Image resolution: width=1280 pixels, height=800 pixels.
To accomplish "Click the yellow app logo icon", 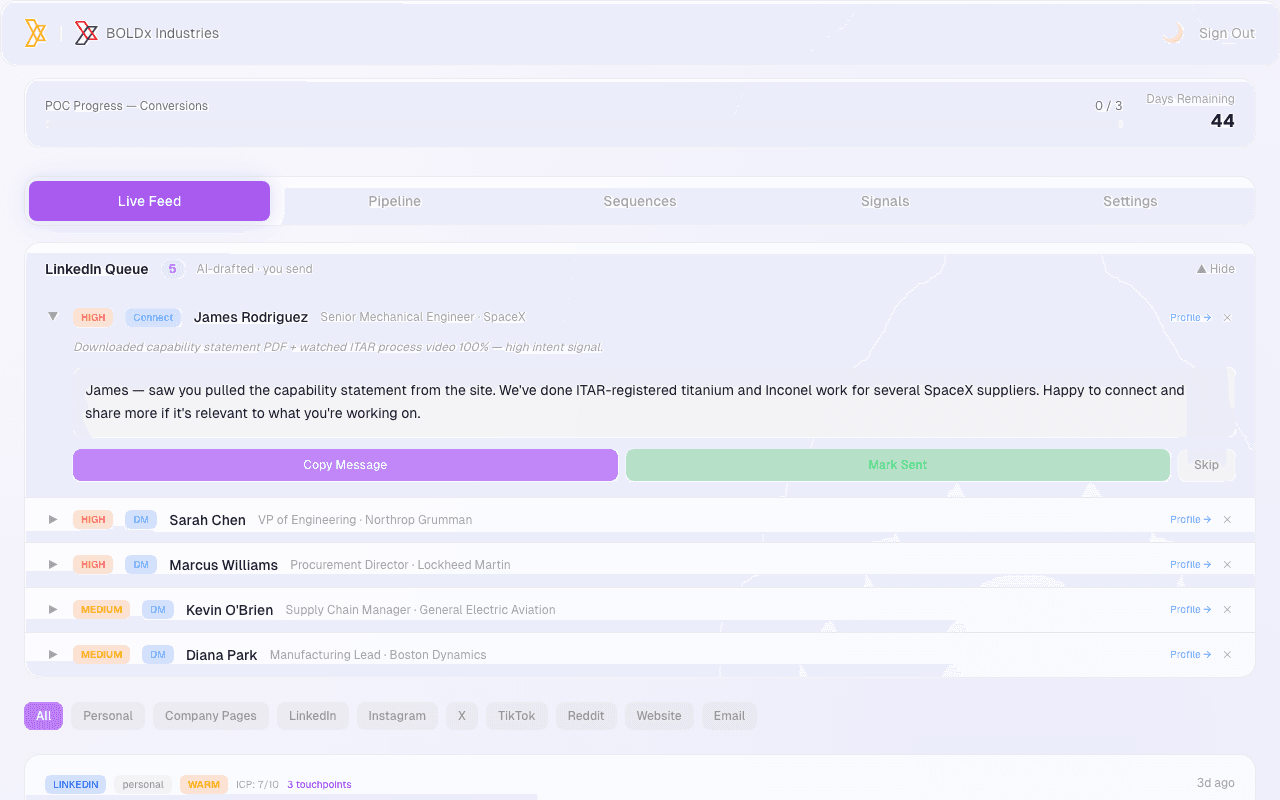I will click(36, 32).
